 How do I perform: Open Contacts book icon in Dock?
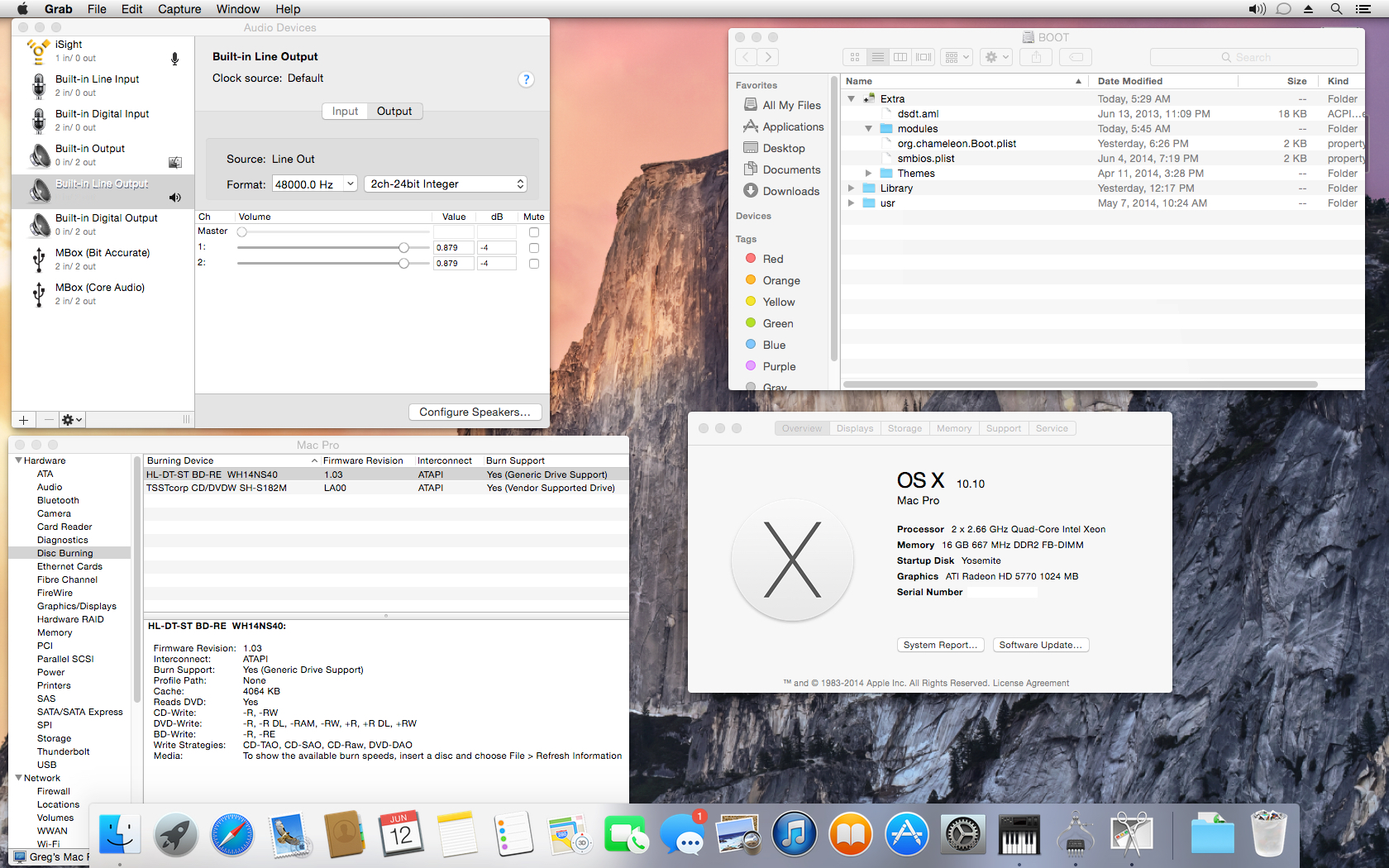coord(344,833)
